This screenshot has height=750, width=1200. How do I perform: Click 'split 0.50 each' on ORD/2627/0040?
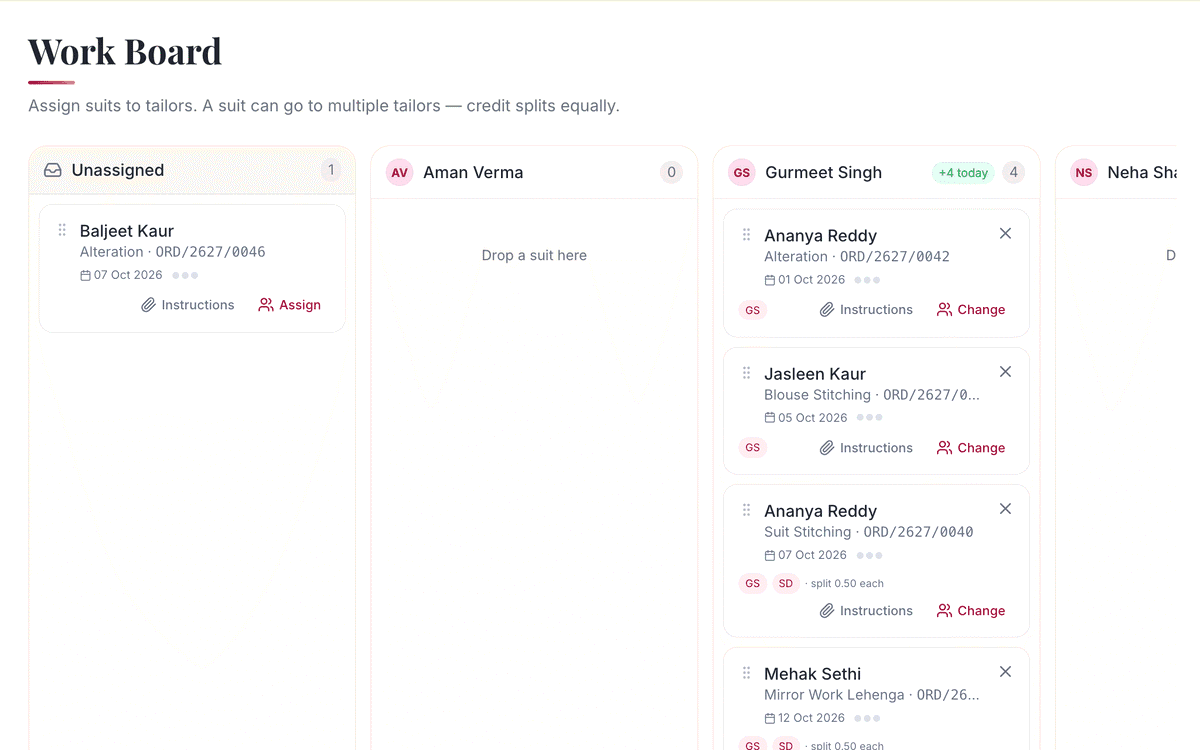pos(845,583)
